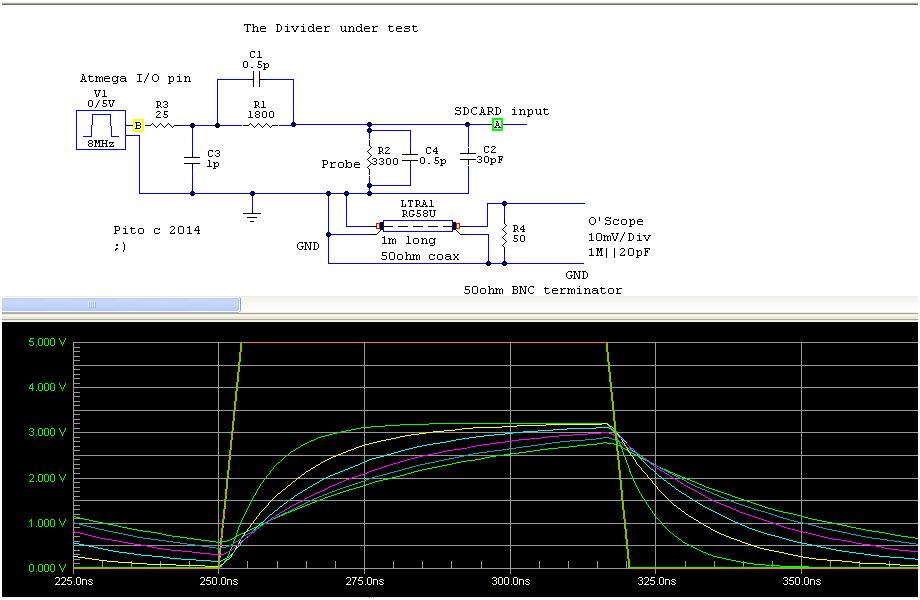Click the yellow node B probe marker
Viewport: 920px width, 600px height.
coord(136,125)
